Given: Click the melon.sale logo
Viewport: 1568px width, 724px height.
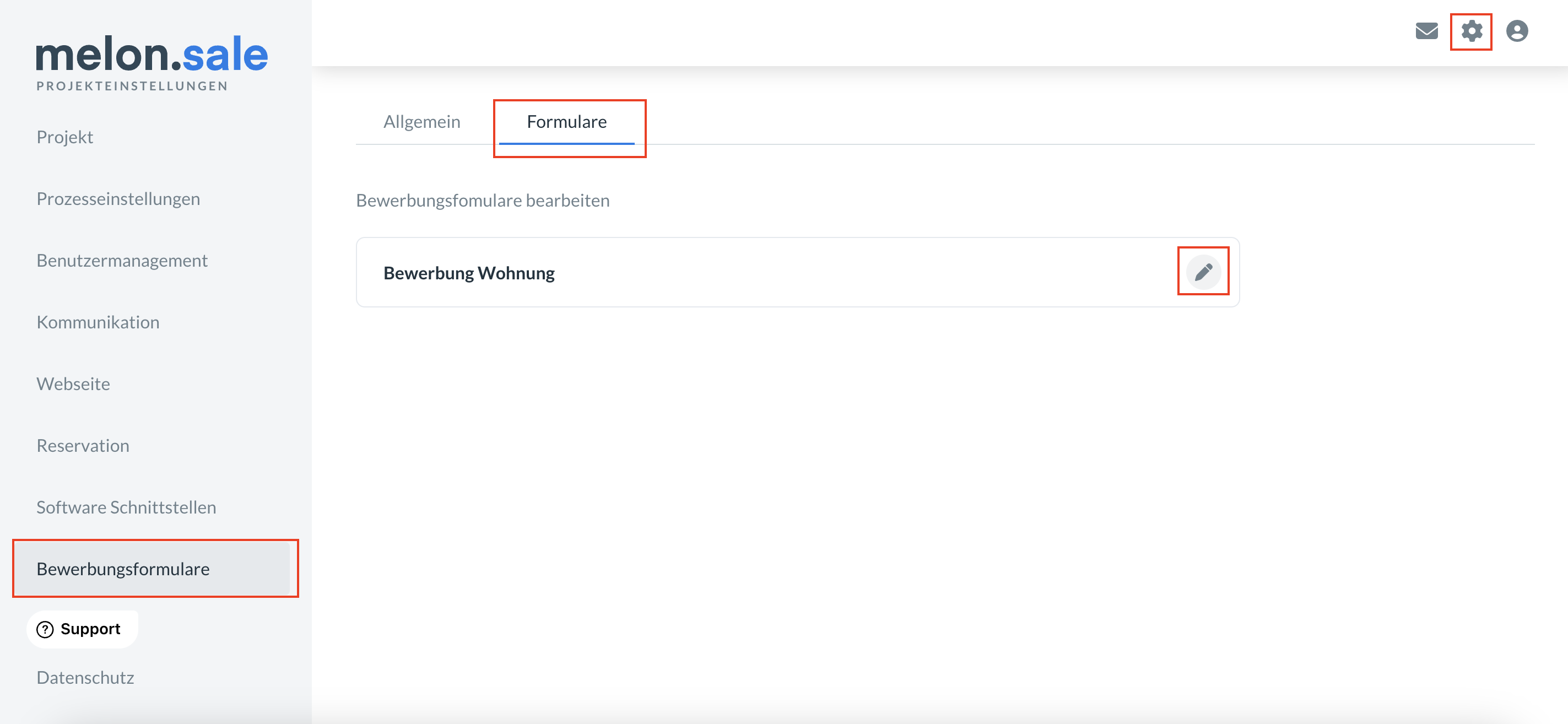Looking at the screenshot, I should coord(152,55).
